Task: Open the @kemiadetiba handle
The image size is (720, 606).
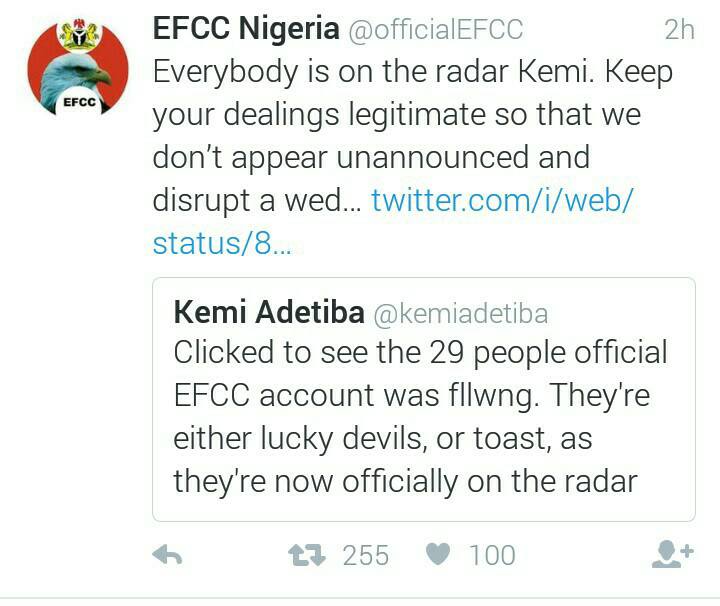Action: (460, 314)
